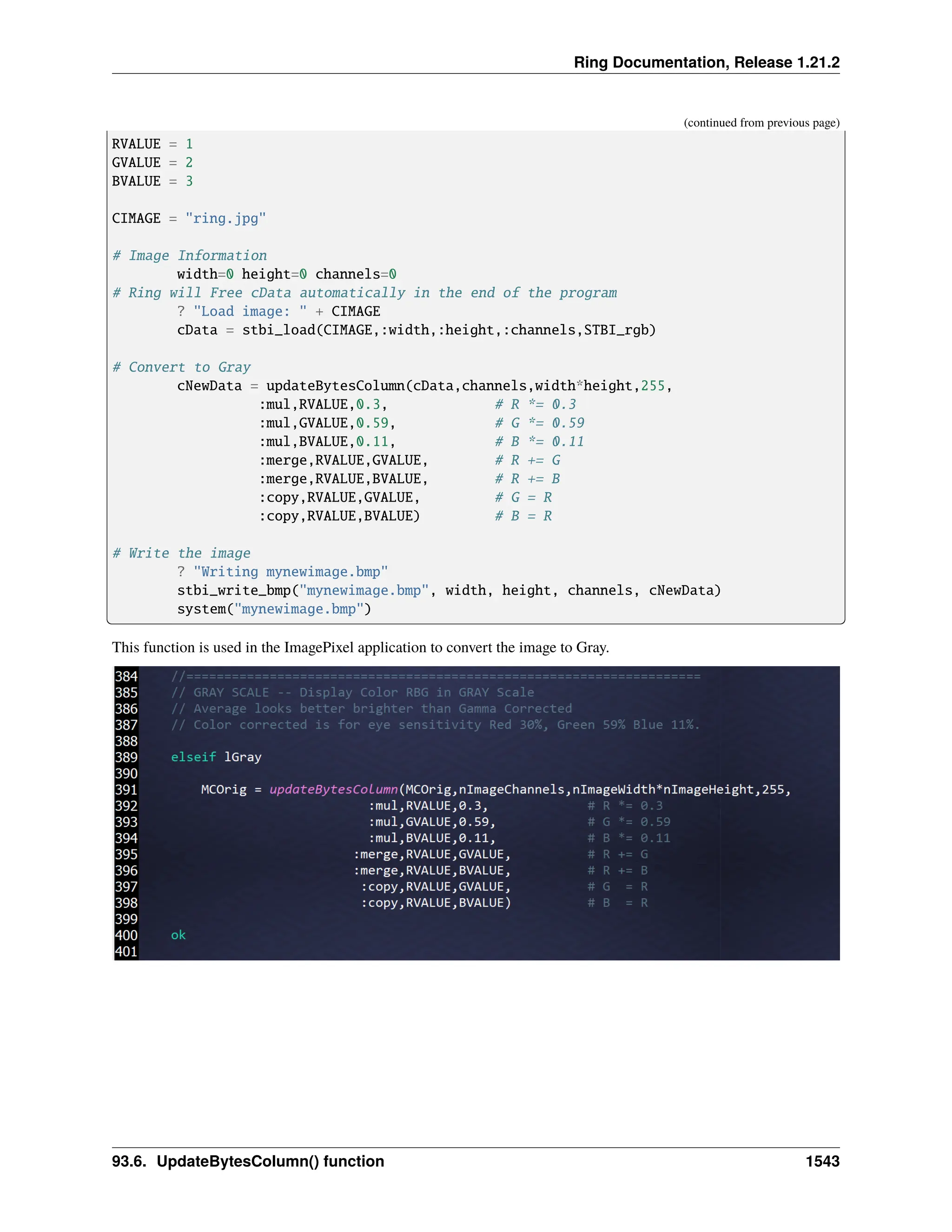Viewport: 952px width, 1232px height.
Task: Click the '# Image Information' comment
Action: tap(190, 256)
